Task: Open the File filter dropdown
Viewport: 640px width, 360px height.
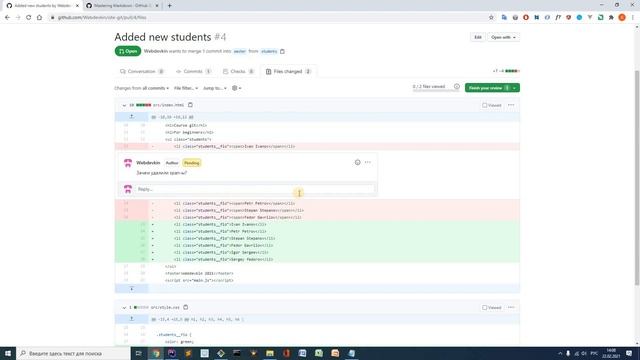Action: [186, 88]
